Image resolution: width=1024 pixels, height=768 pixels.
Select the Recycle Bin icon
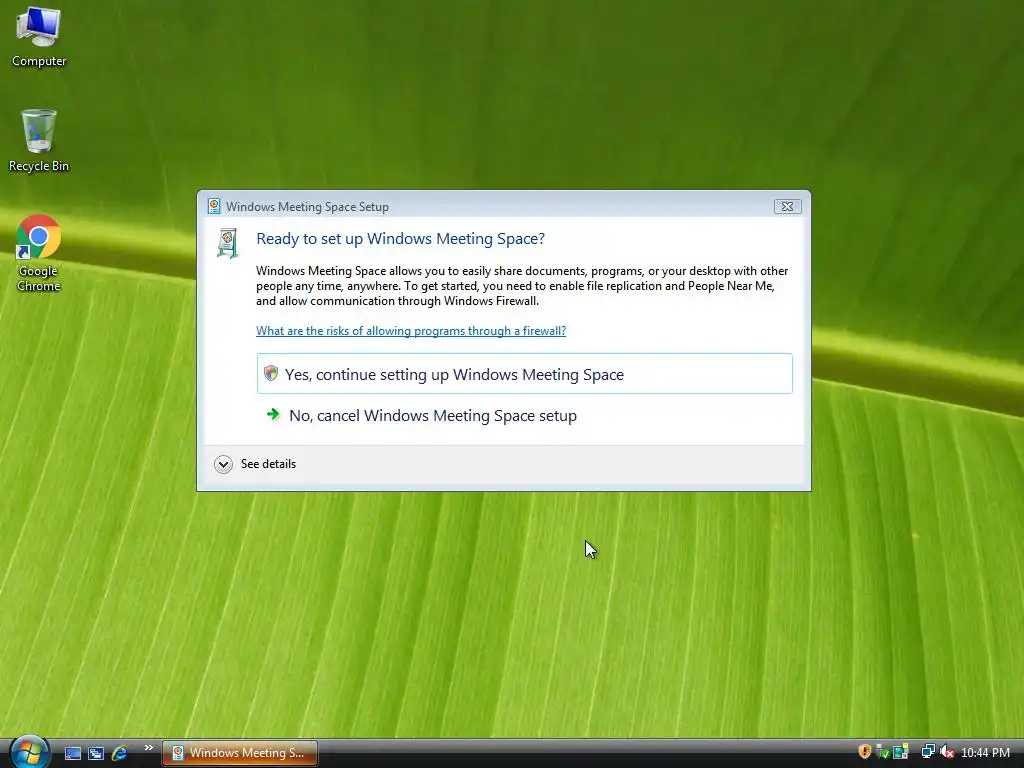coord(39,140)
